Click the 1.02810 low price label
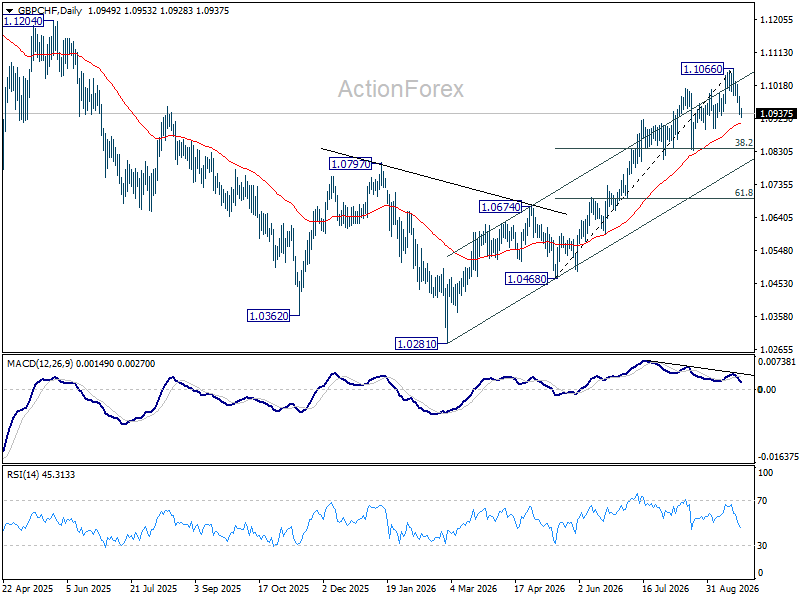 pos(417,344)
